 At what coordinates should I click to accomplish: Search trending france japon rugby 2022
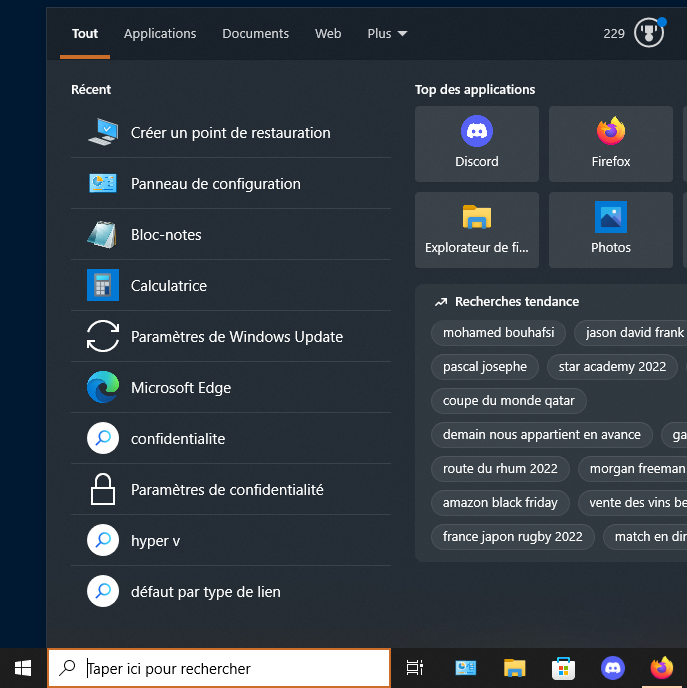pos(512,537)
